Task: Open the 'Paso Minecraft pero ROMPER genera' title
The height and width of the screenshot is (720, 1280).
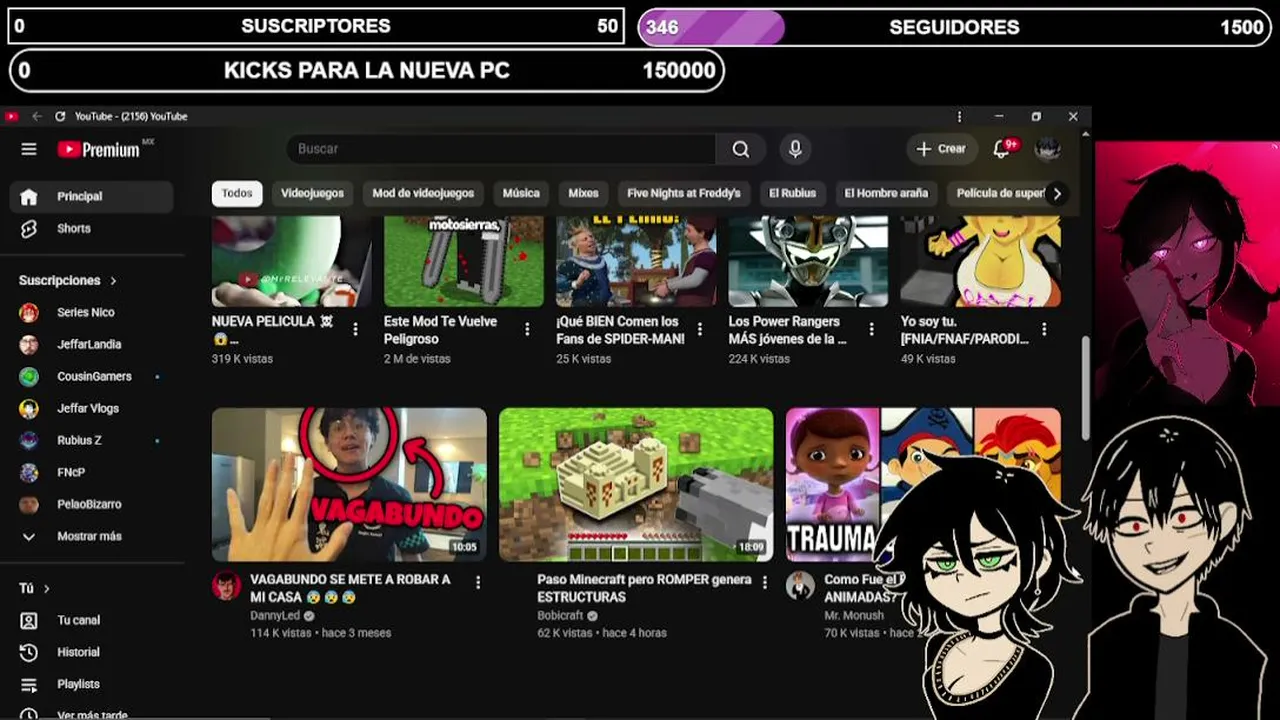Action: [644, 588]
